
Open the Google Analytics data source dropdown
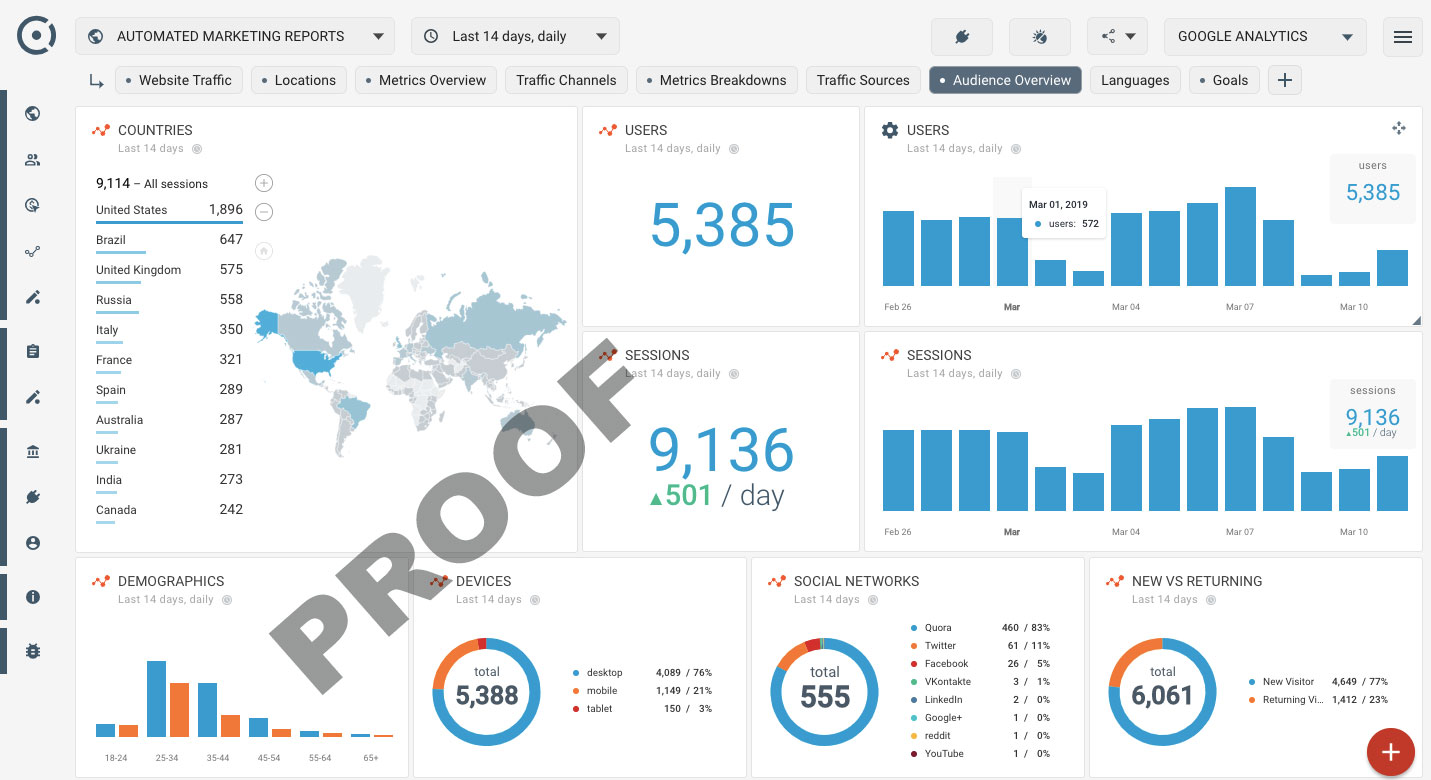[x=1264, y=37]
